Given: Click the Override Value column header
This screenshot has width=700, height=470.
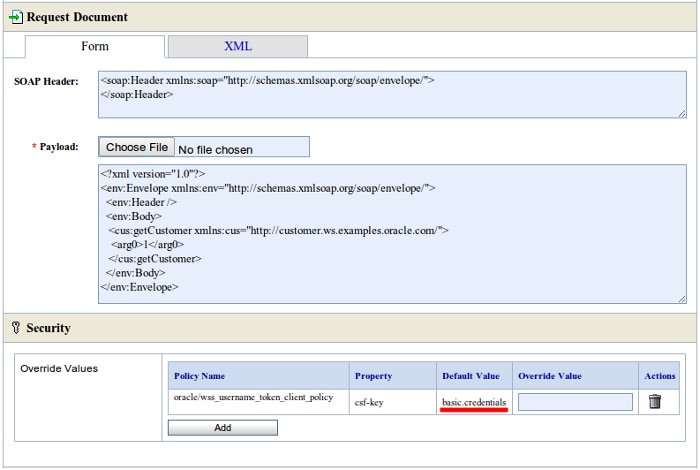Looking at the screenshot, I should pyautogui.click(x=575, y=376).
